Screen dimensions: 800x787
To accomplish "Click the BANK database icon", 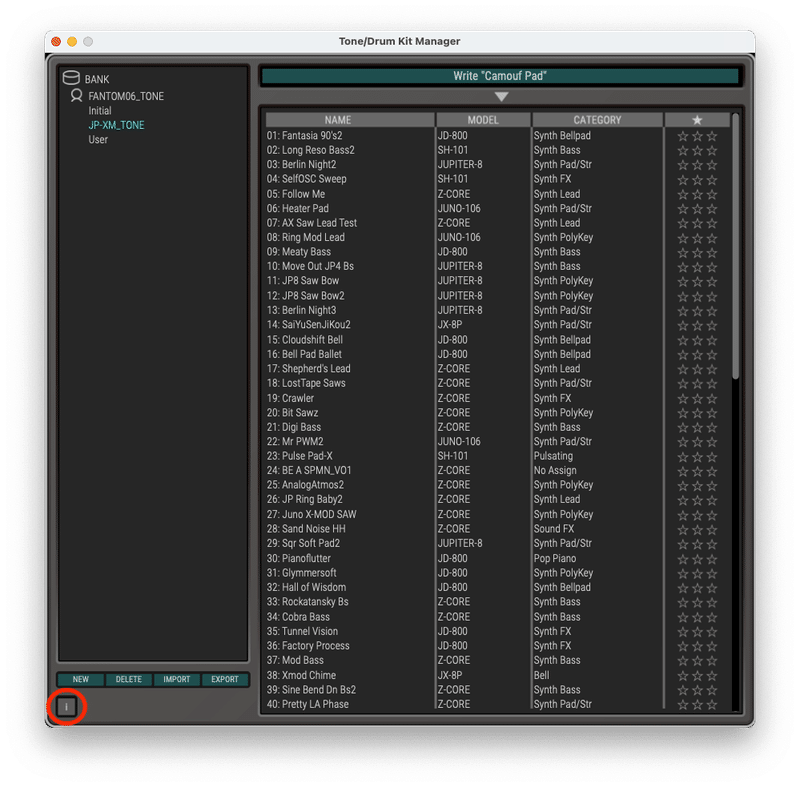I will (71, 78).
